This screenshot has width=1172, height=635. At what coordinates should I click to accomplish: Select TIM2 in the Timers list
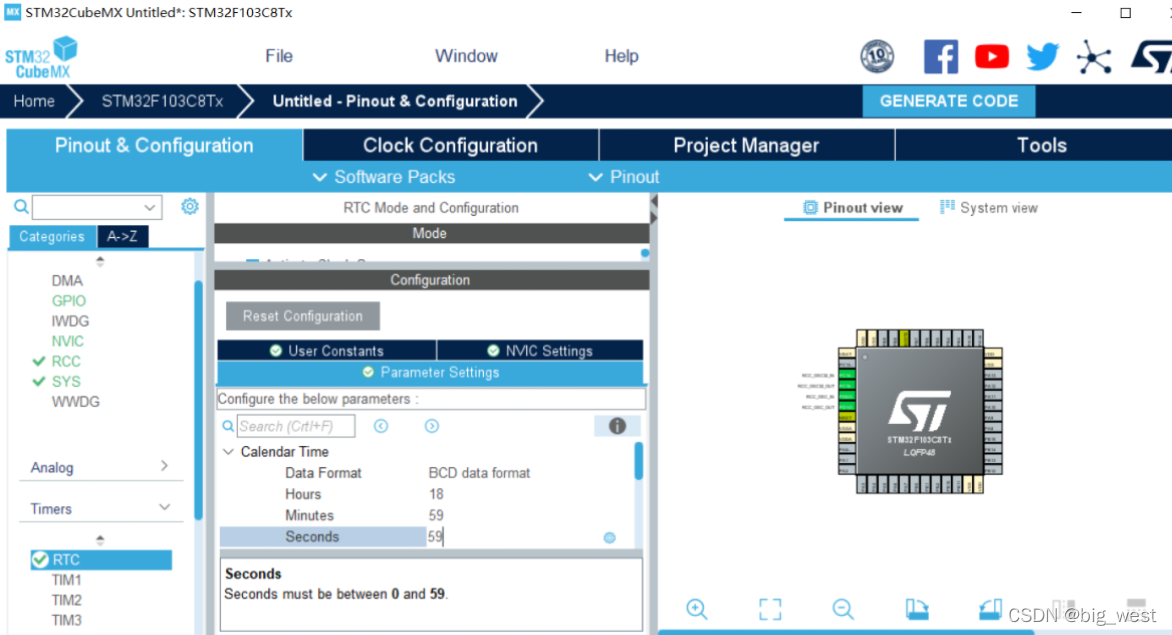tap(67, 600)
